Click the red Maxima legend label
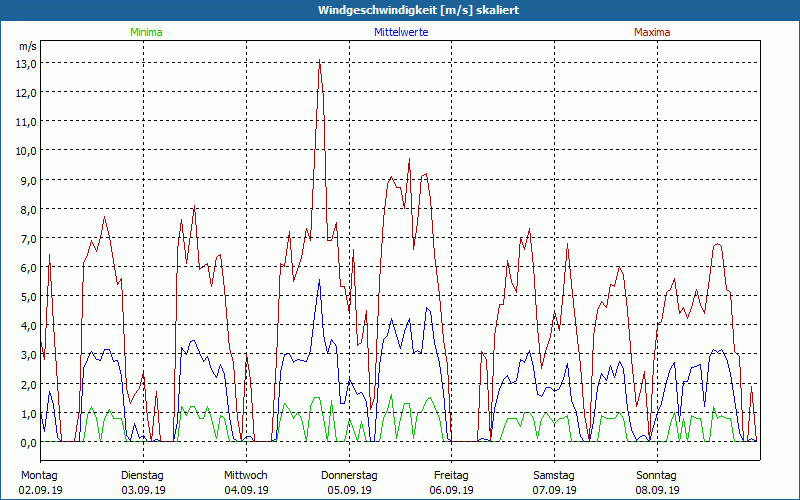This screenshot has height=500, width=800. pos(652,32)
